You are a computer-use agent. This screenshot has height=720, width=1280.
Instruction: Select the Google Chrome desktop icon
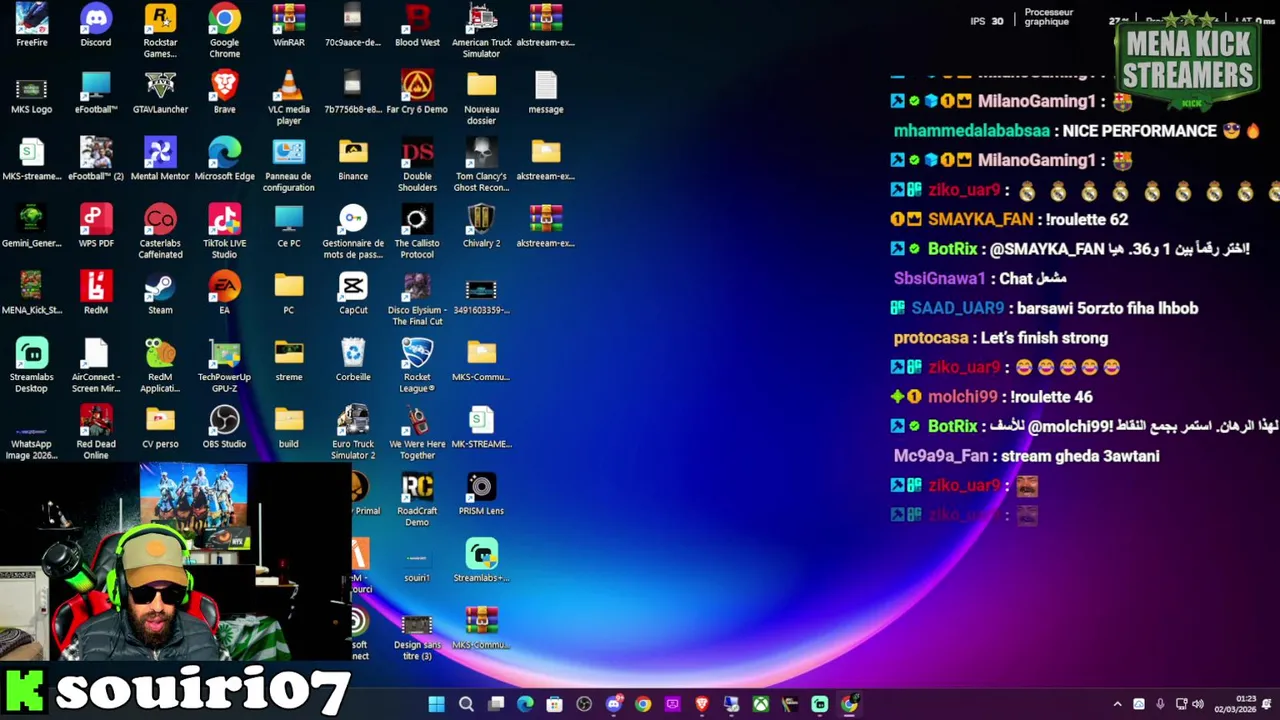224,30
